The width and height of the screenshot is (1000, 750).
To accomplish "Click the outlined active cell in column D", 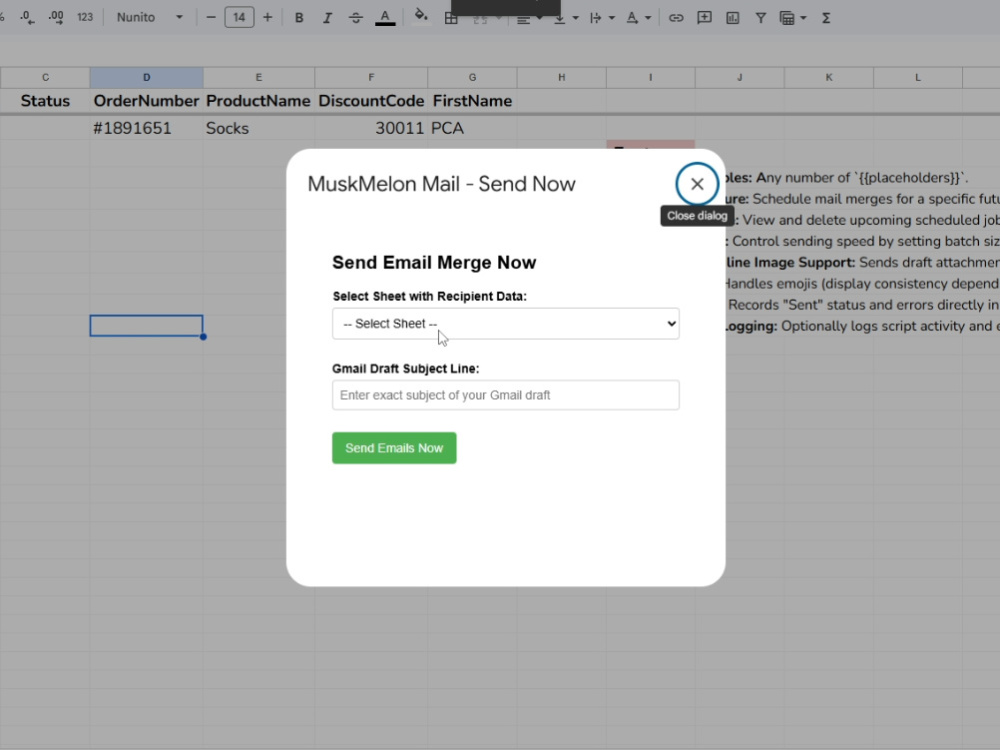I will click(x=147, y=325).
